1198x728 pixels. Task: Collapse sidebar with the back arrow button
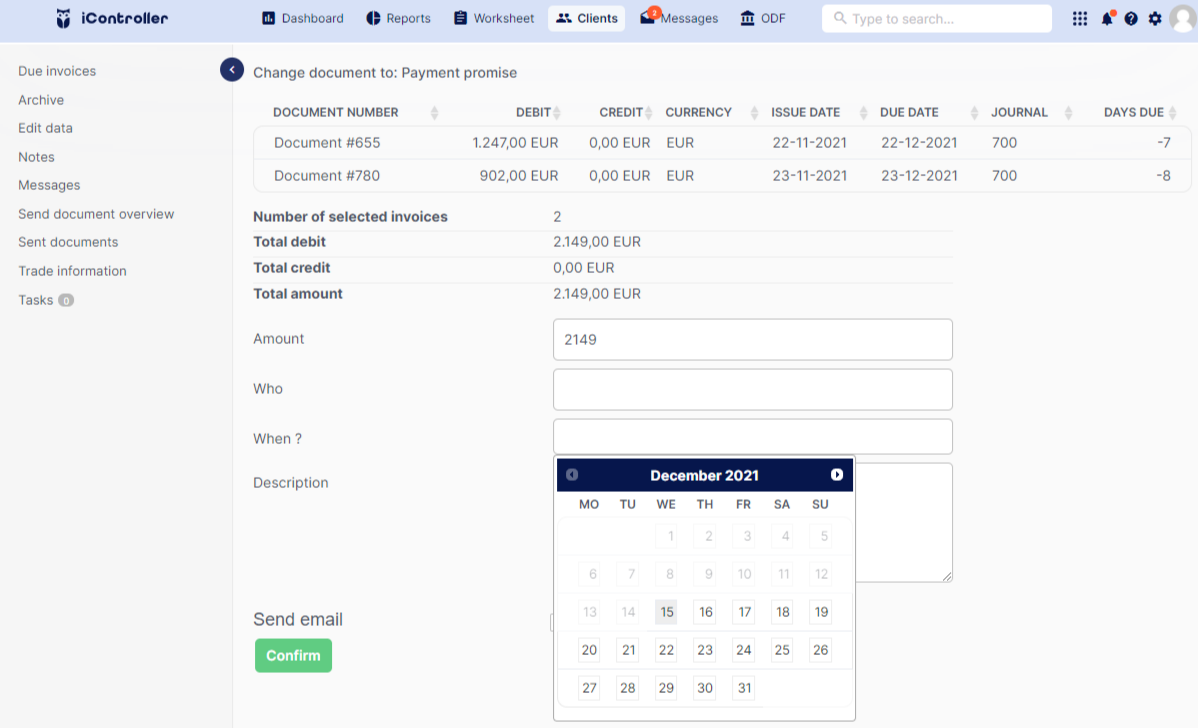tap(232, 70)
